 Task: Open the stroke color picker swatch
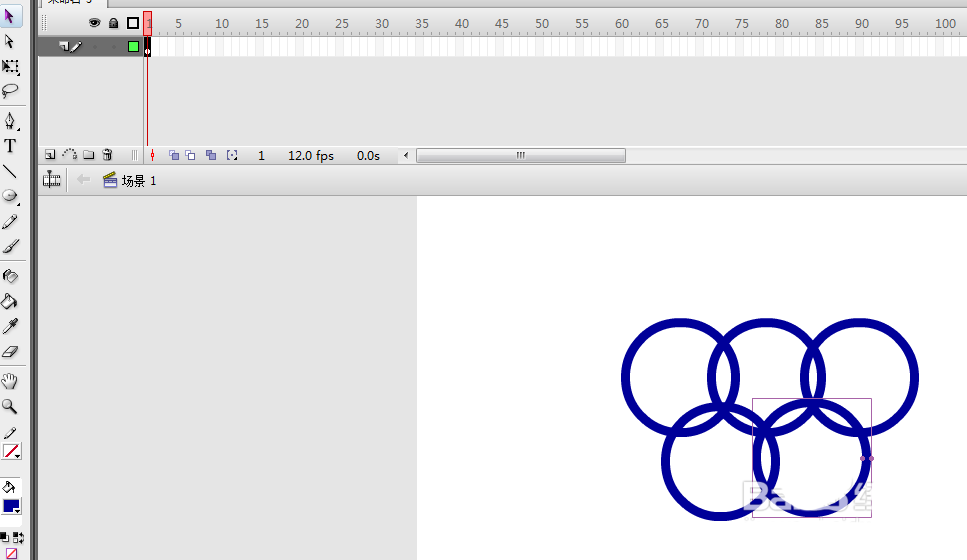pyautogui.click(x=11, y=451)
